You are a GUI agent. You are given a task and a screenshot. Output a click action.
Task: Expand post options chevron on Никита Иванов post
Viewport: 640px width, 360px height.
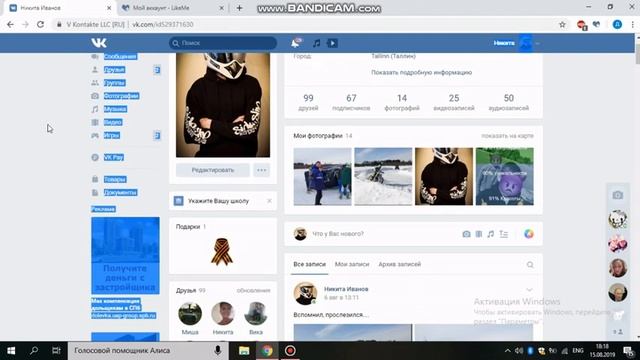pos(529,290)
